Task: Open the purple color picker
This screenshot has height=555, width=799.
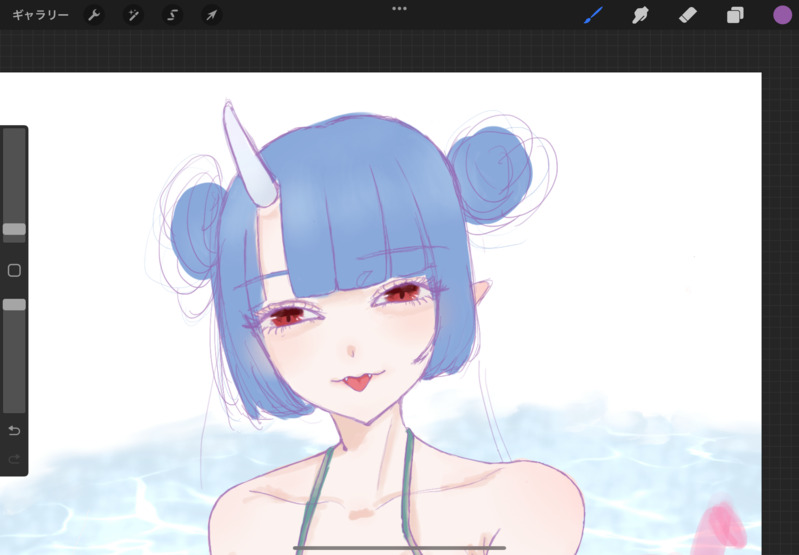Action: pos(782,15)
